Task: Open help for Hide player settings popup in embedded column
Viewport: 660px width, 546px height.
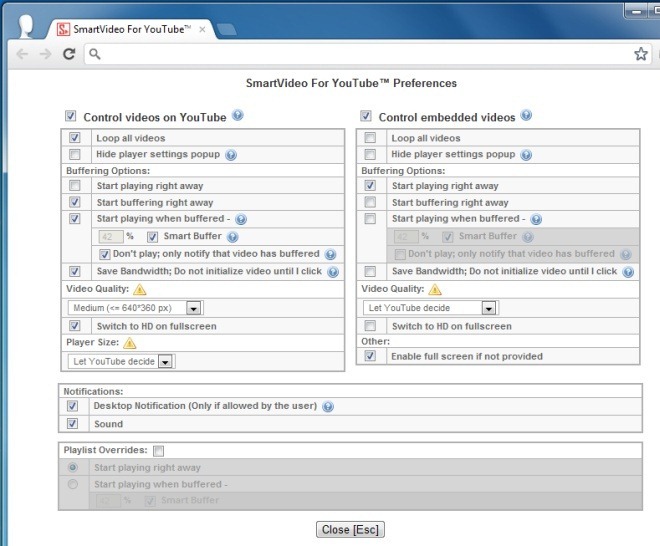Action: [526, 155]
